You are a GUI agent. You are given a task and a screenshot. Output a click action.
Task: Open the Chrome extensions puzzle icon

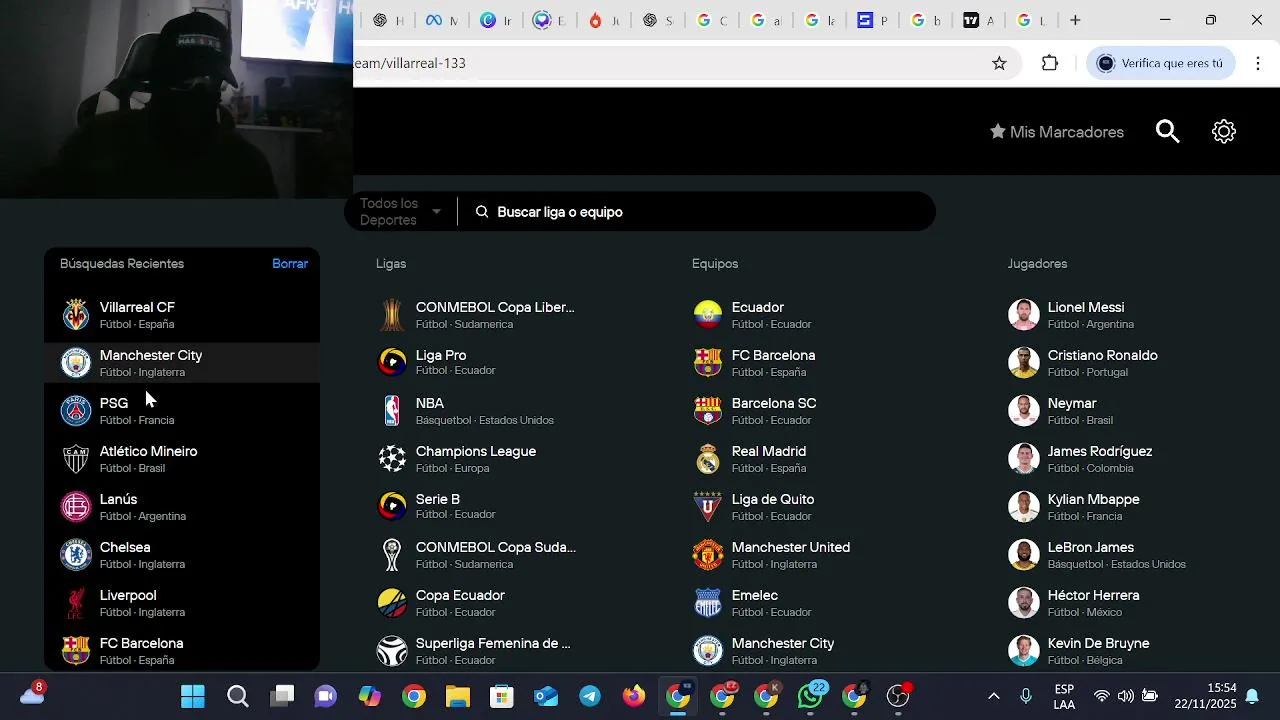coord(1050,63)
